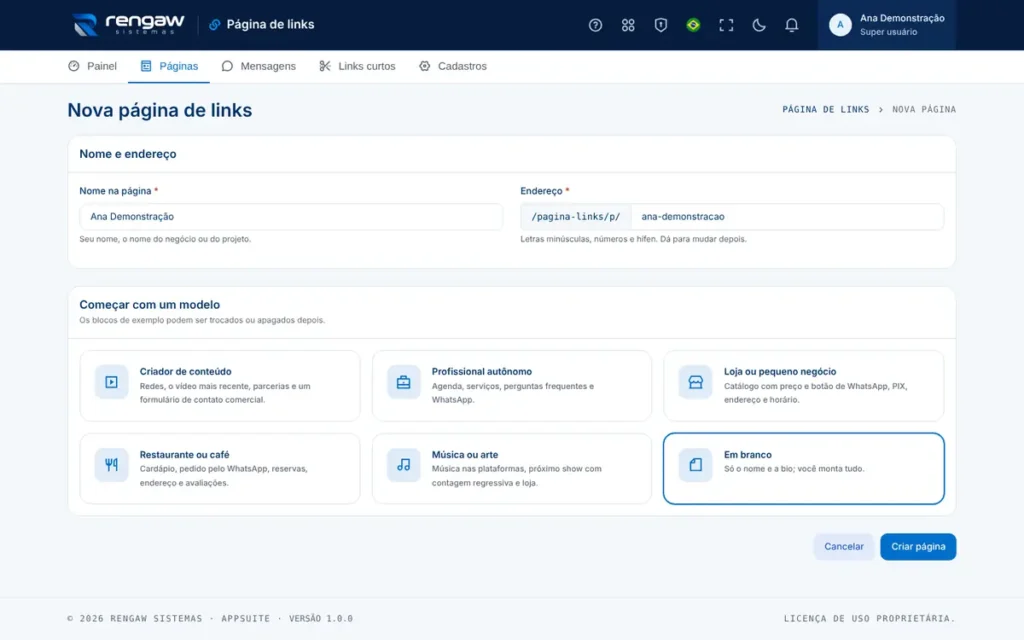Click the music note icon of Música ou arte
This screenshot has height=640, width=1024.
[404, 465]
